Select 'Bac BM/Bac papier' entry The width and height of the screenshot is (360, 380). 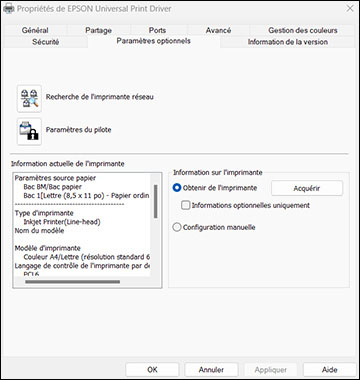pyautogui.click(x=53, y=187)
